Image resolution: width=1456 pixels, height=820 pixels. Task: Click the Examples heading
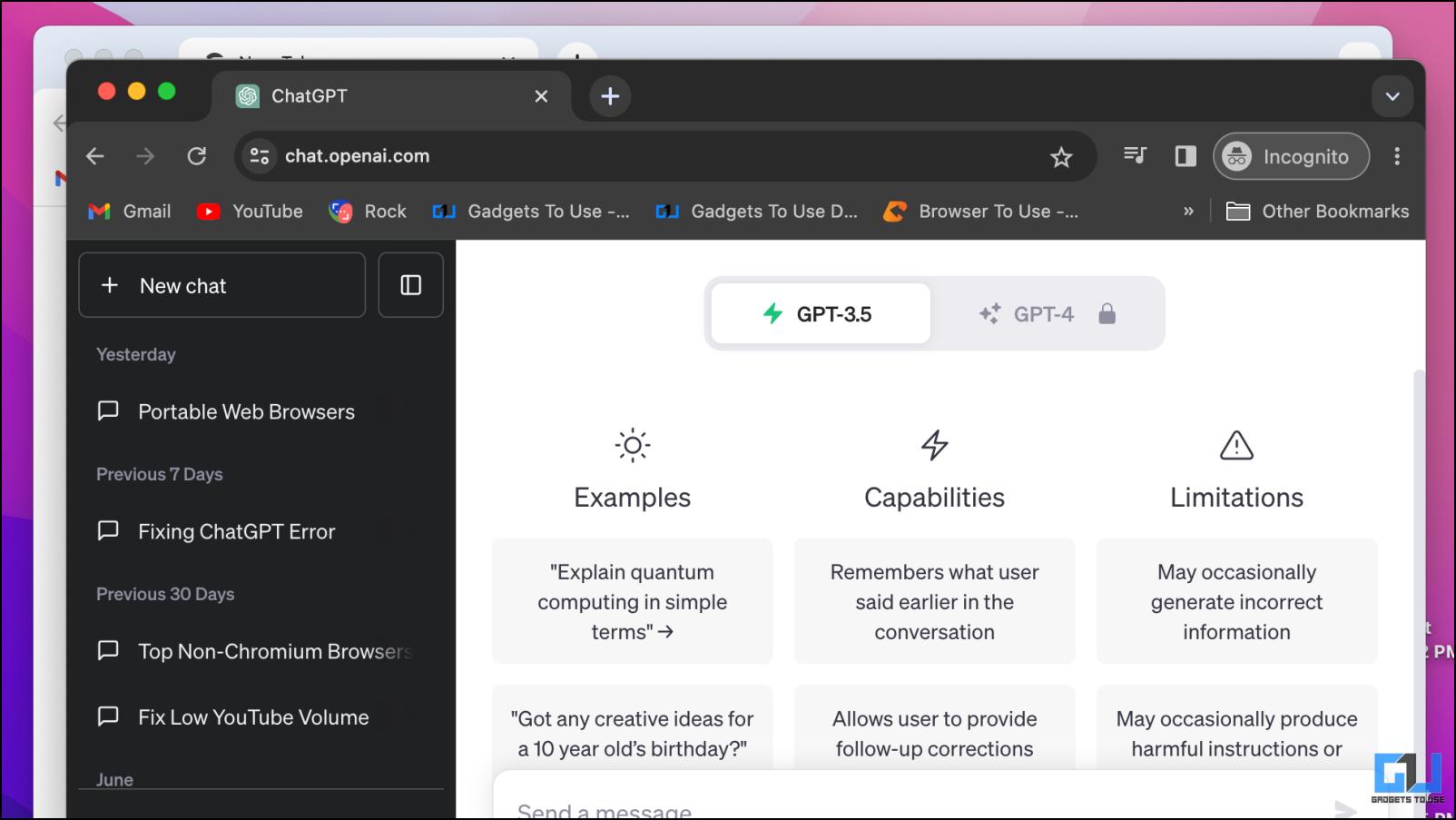(633, 498)
